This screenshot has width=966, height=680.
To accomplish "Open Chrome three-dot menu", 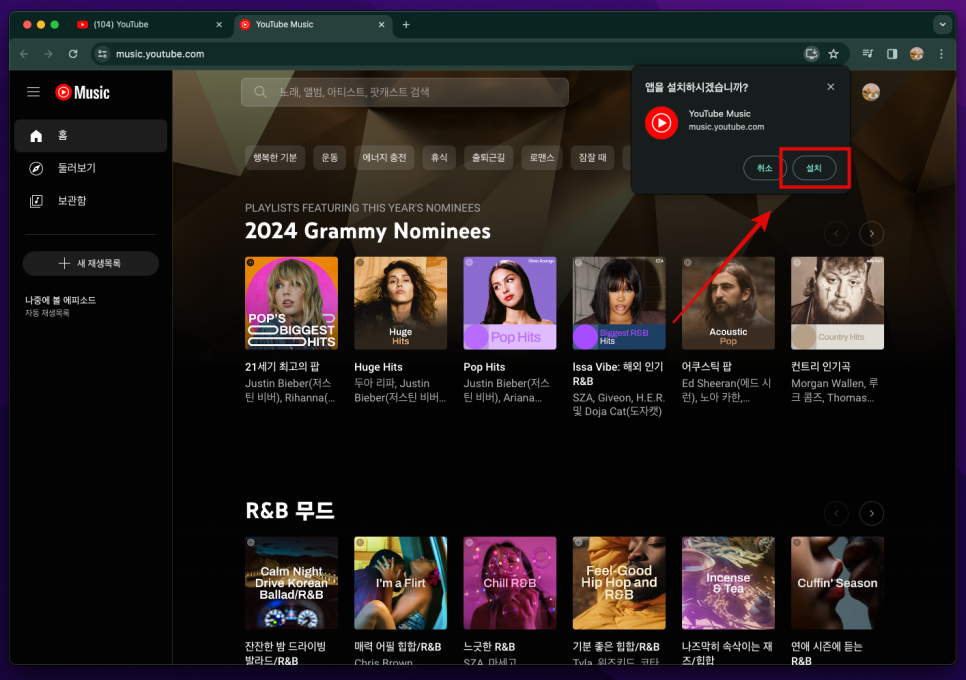I will (x=941, y=54).
